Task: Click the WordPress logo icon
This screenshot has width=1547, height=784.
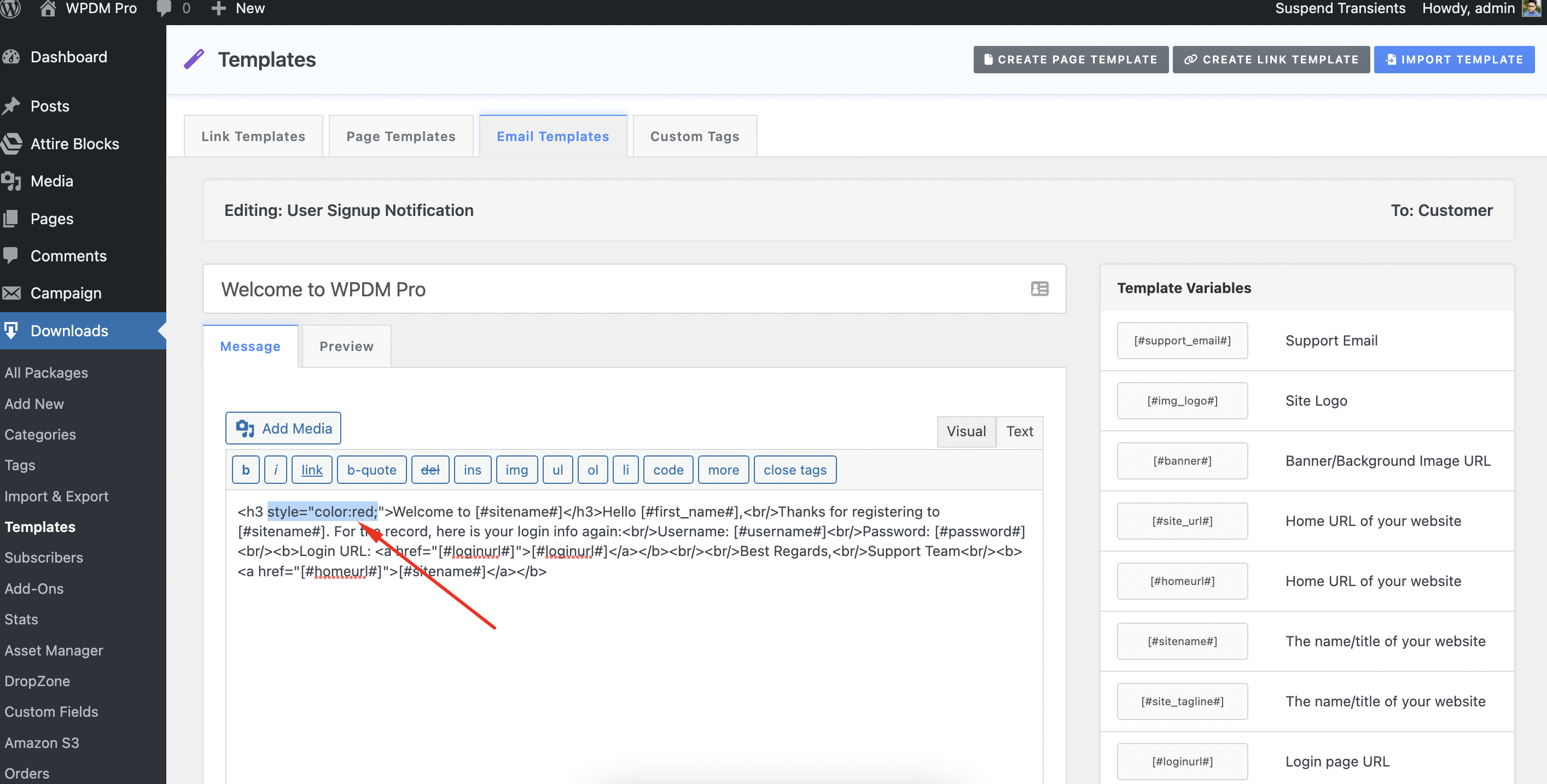Action: click(x=11, y=8)
